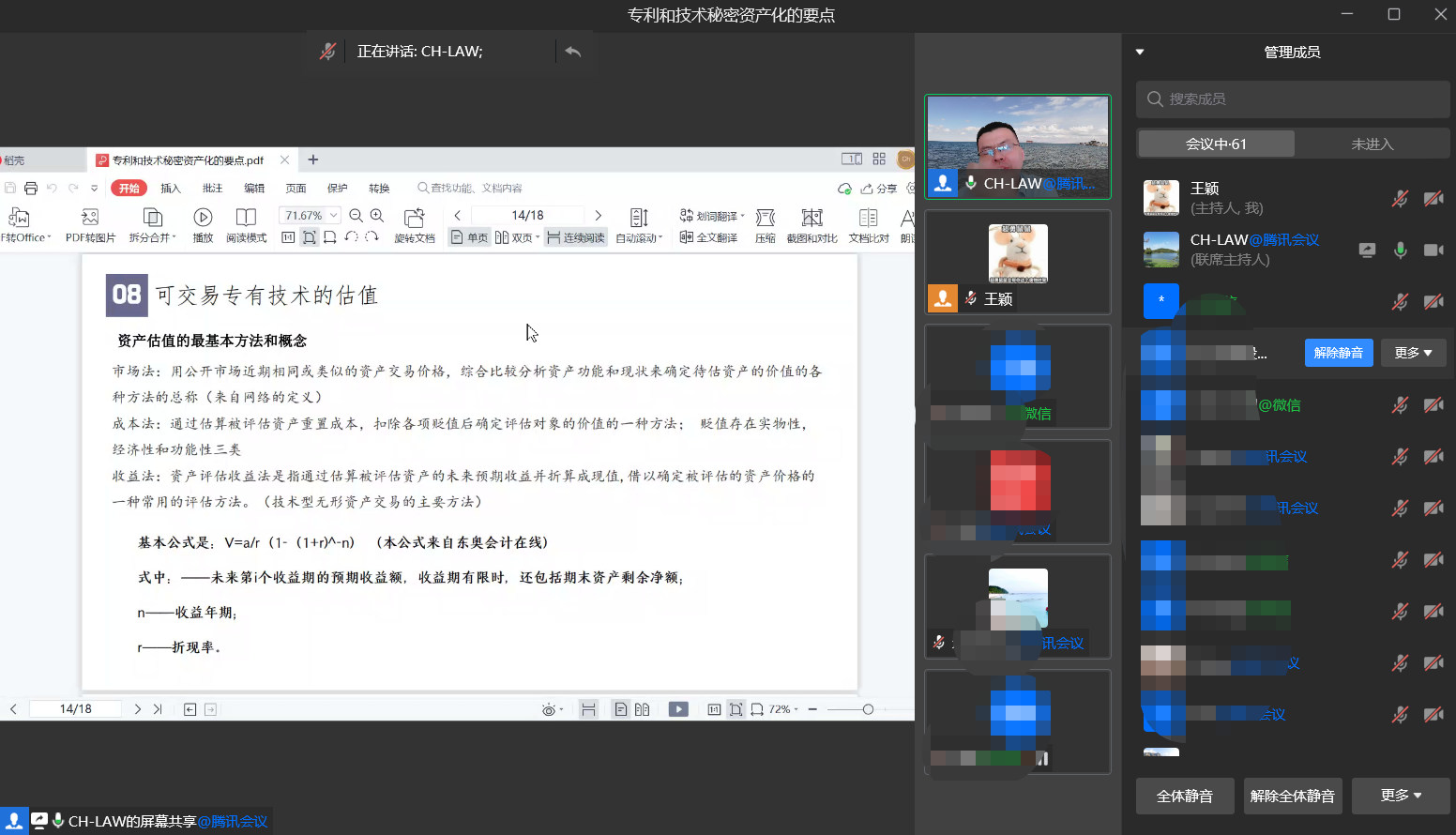Click 搜索成员 search field
The height and width of the screenshot is (835, 1456).
[1293, 99]
